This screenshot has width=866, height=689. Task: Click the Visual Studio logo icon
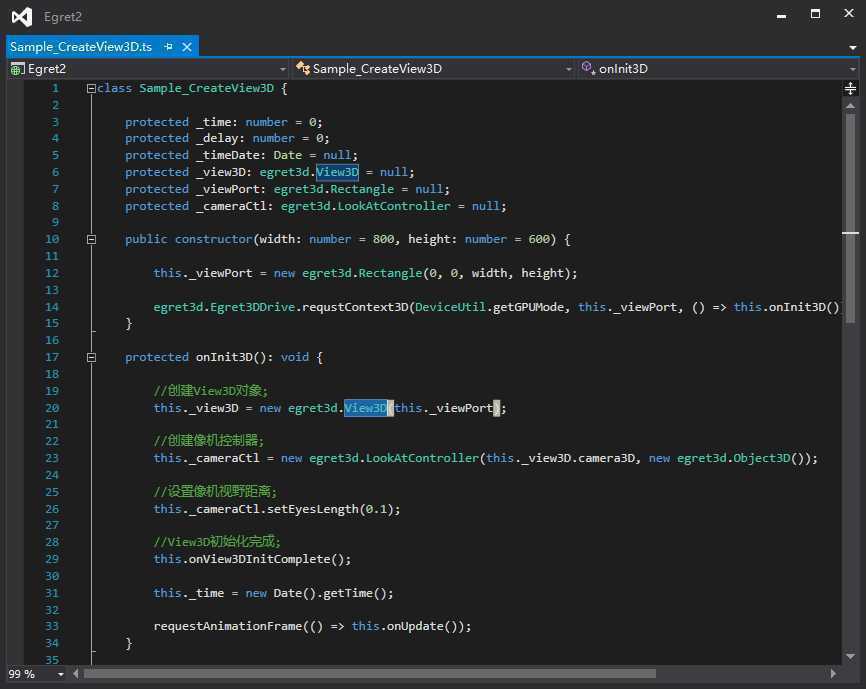[22, 17]
